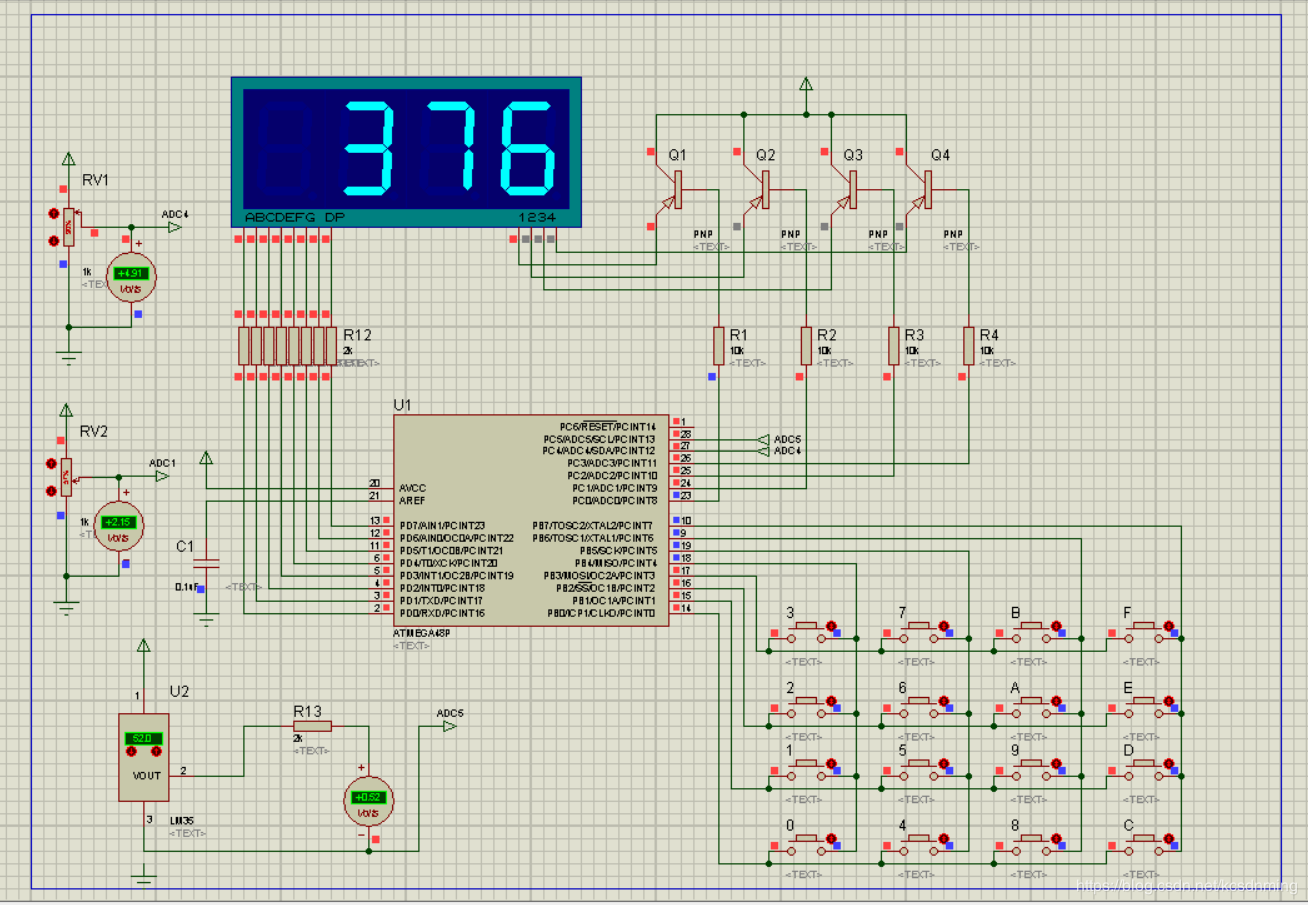Click the ADC4 terminal next to RV1
Image resolution: width=1308 pixels, height=905 pixels.
coord(174,227)
